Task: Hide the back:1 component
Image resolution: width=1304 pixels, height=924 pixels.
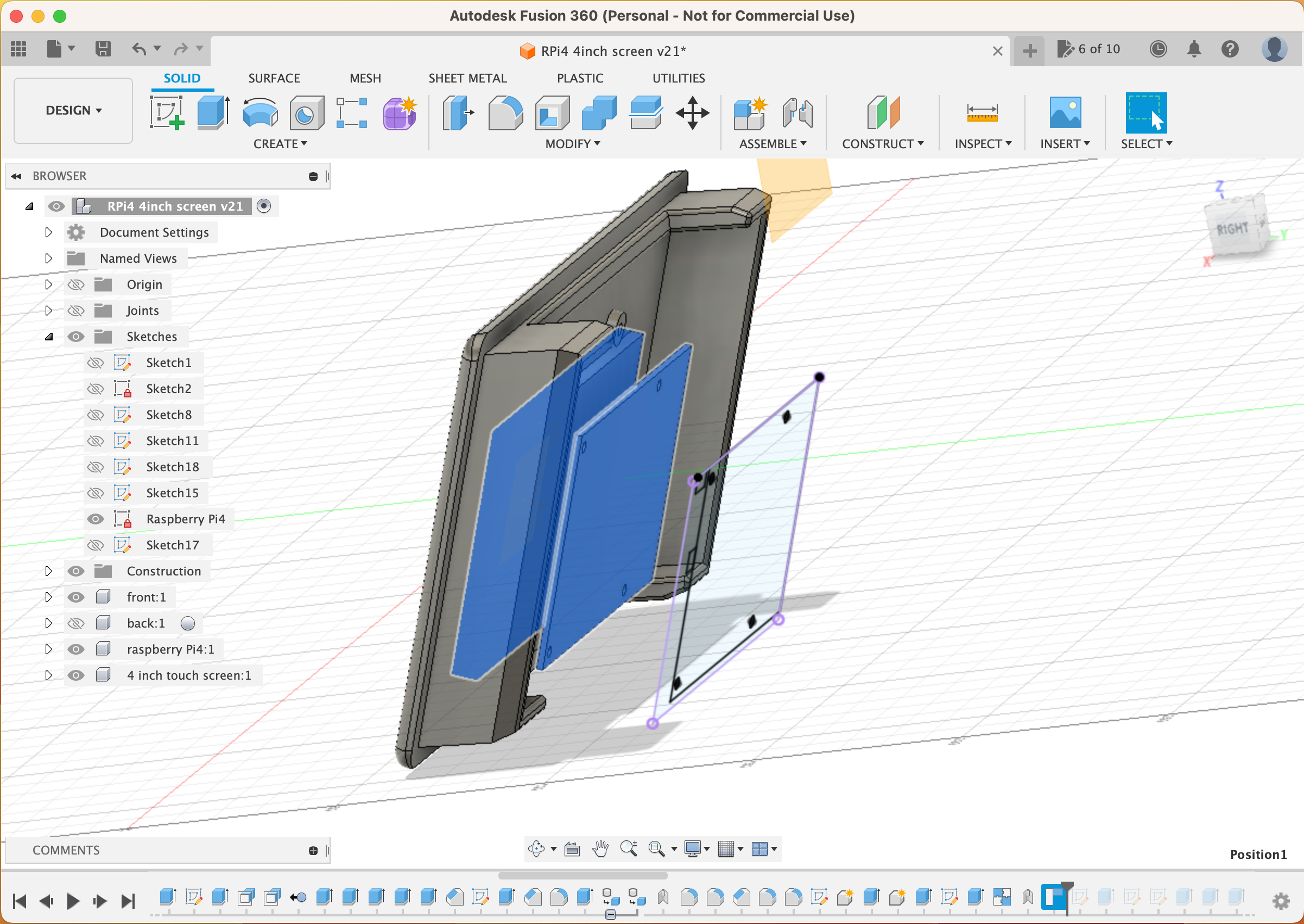Action: point(76,623)
